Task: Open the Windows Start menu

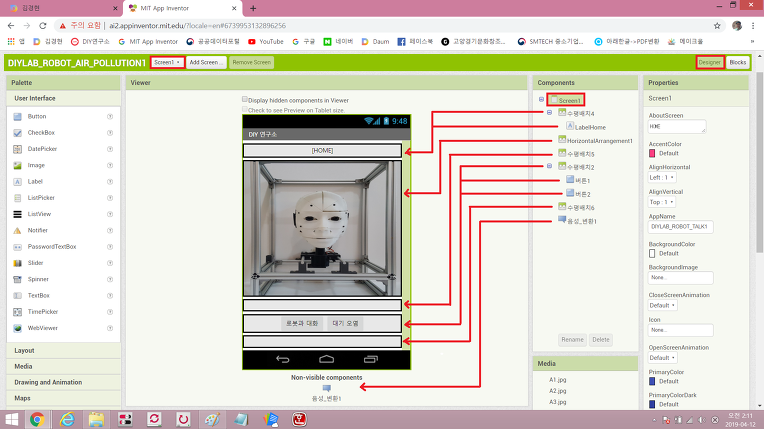Action: (12, 419)
